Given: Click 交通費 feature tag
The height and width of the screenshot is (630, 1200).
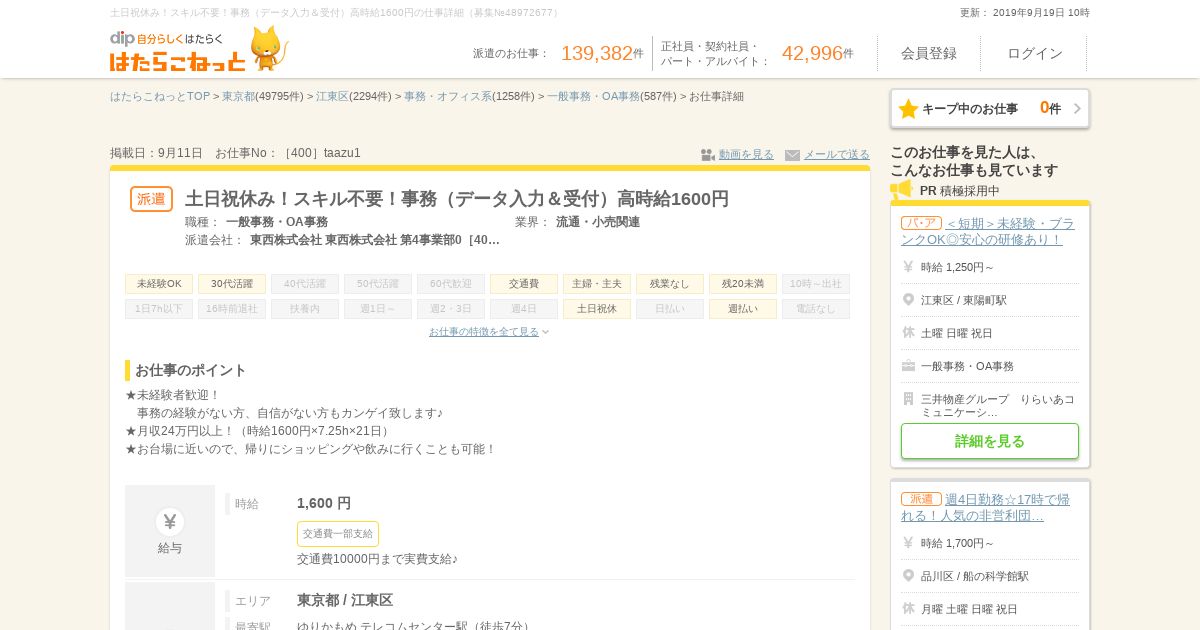Looking at the screenshot, I should [x=524, y=284].
